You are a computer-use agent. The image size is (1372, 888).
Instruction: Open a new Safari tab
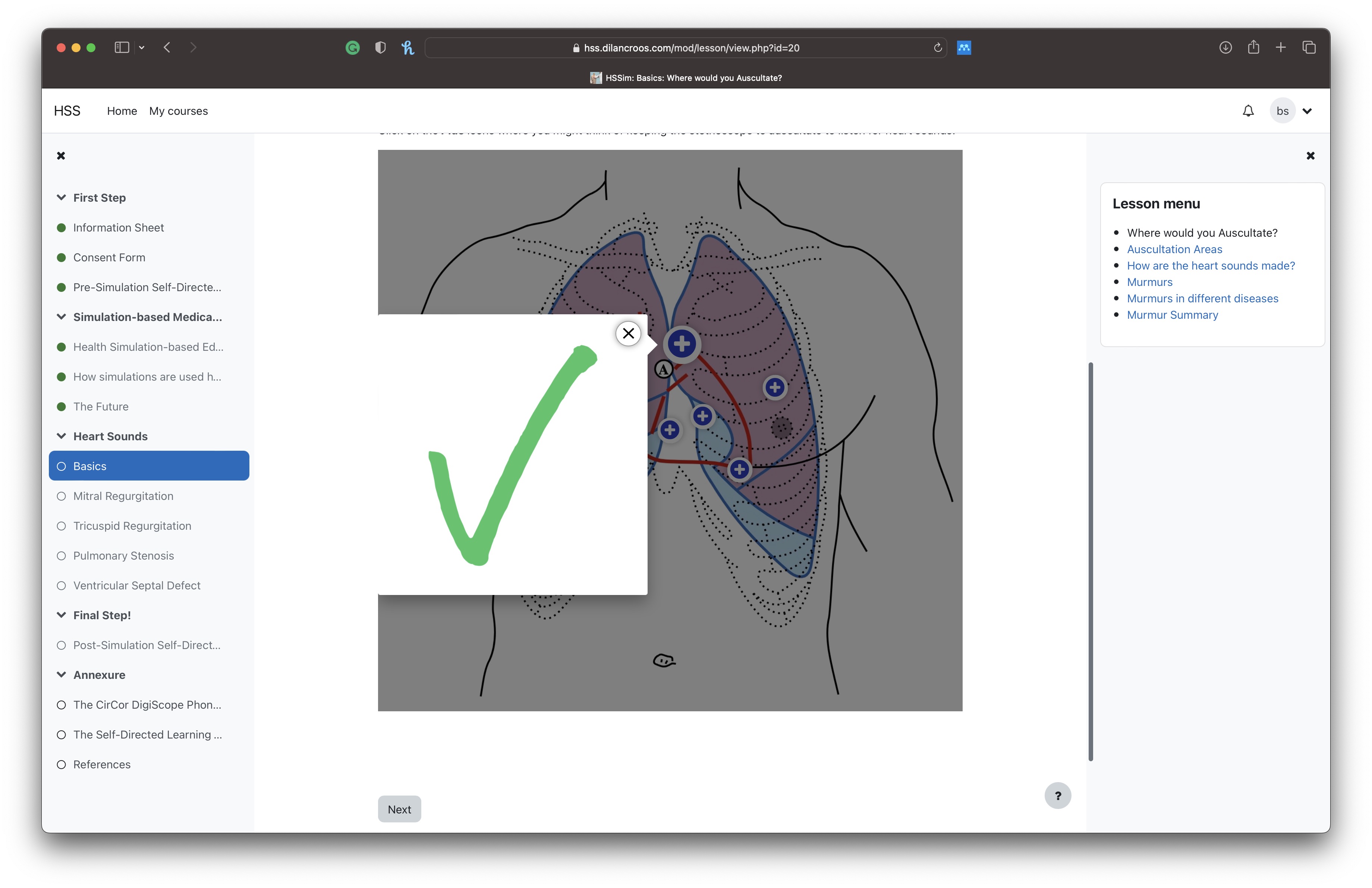pos(1281,48)
